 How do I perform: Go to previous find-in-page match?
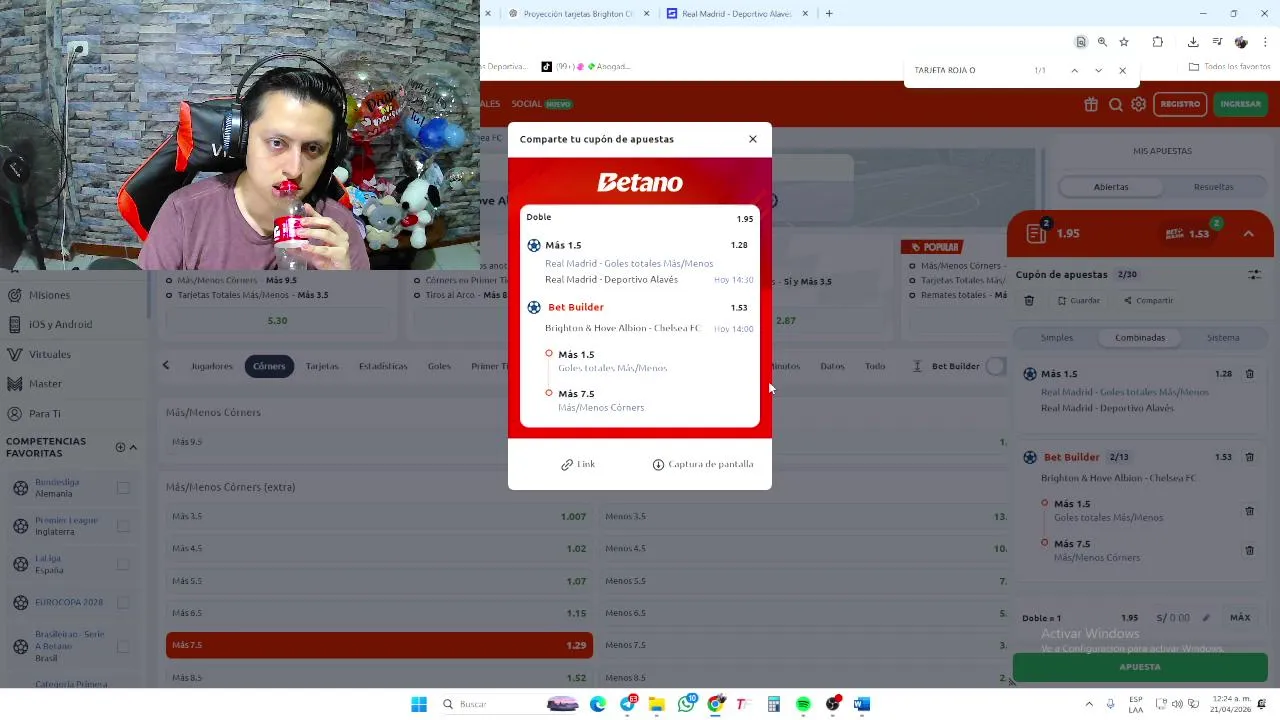click(x=1074, y=70)
